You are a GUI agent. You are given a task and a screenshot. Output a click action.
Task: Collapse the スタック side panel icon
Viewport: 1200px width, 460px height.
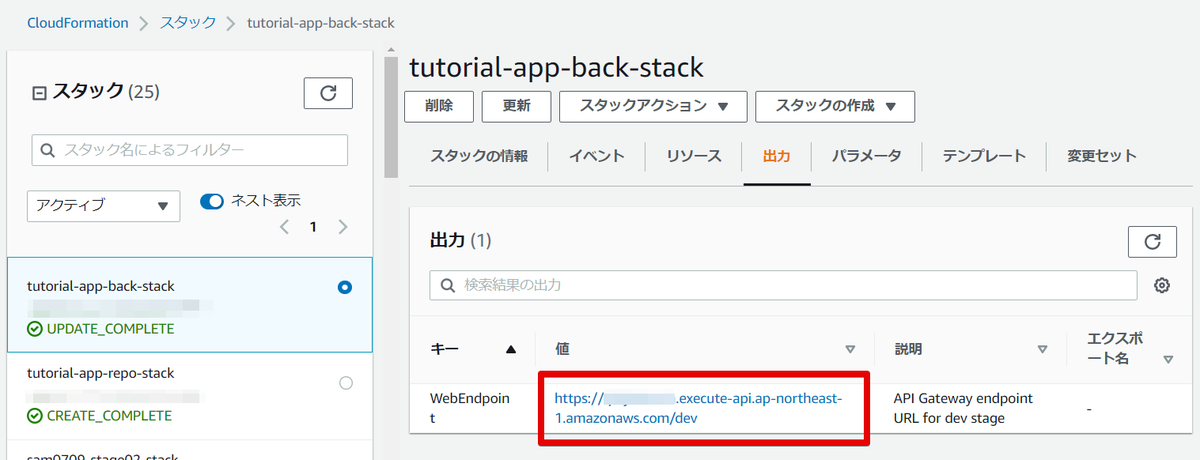coord(39,93)
